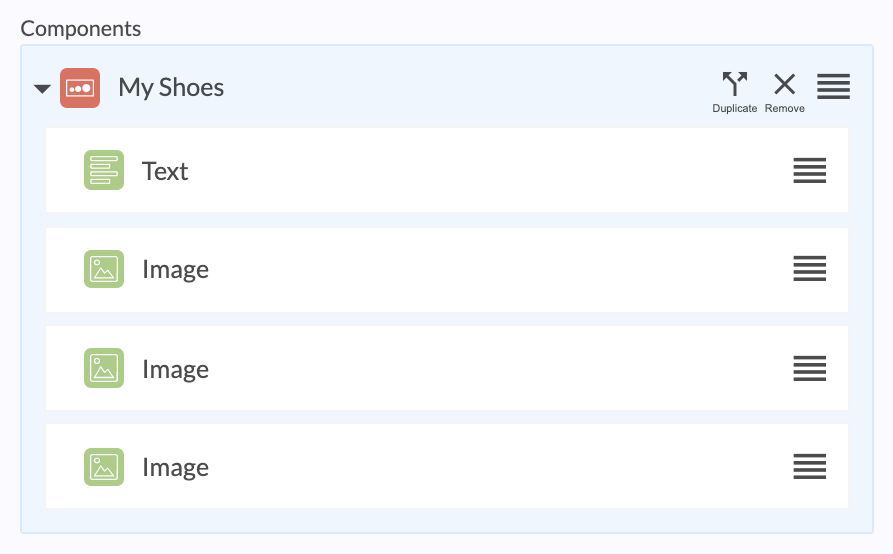Open the Text component row
The image size is (893, 554).
(x=446, y=170)
